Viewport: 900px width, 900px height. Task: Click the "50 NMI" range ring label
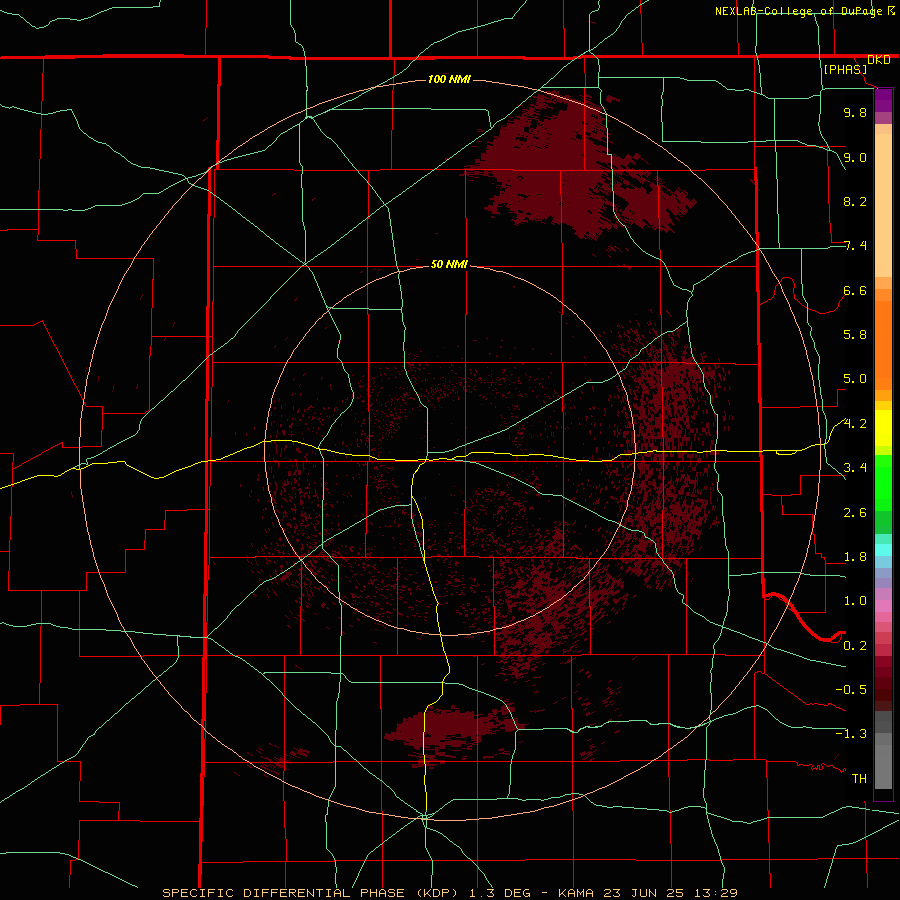point(449,264)
